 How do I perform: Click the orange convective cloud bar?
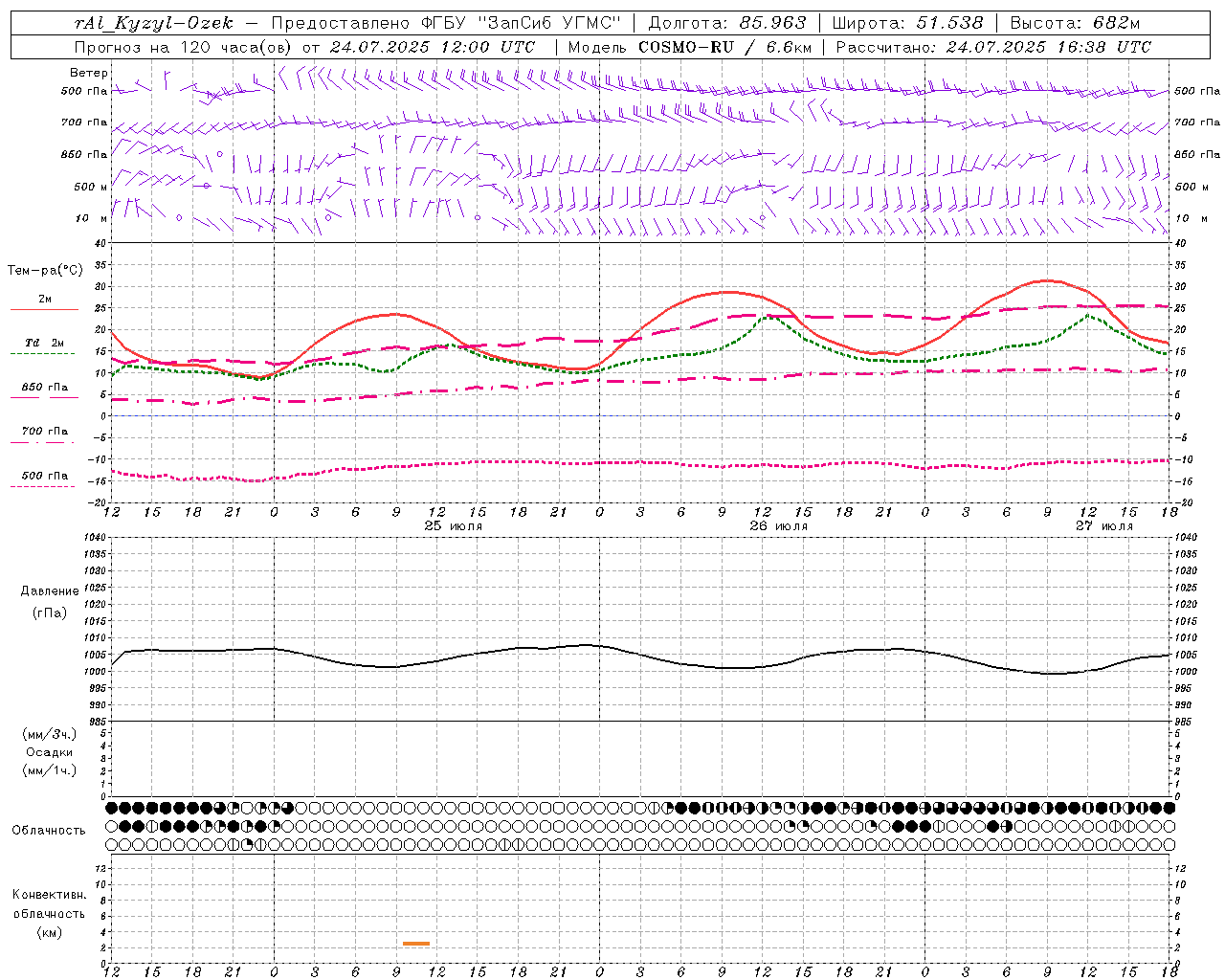[416, 944]
